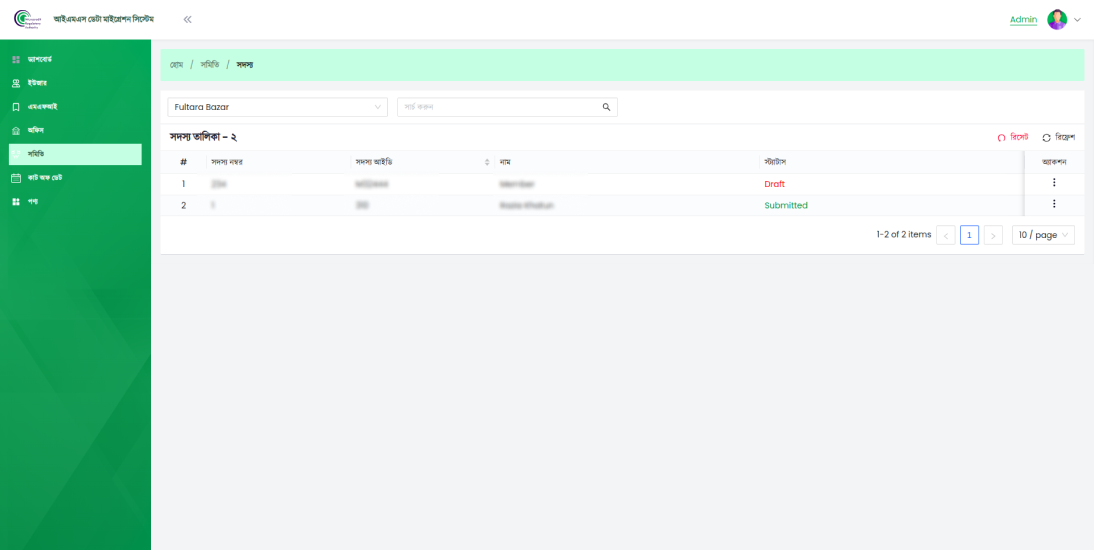
Task: Open ইউজার in the sidebar
Action: click(37, 83)
